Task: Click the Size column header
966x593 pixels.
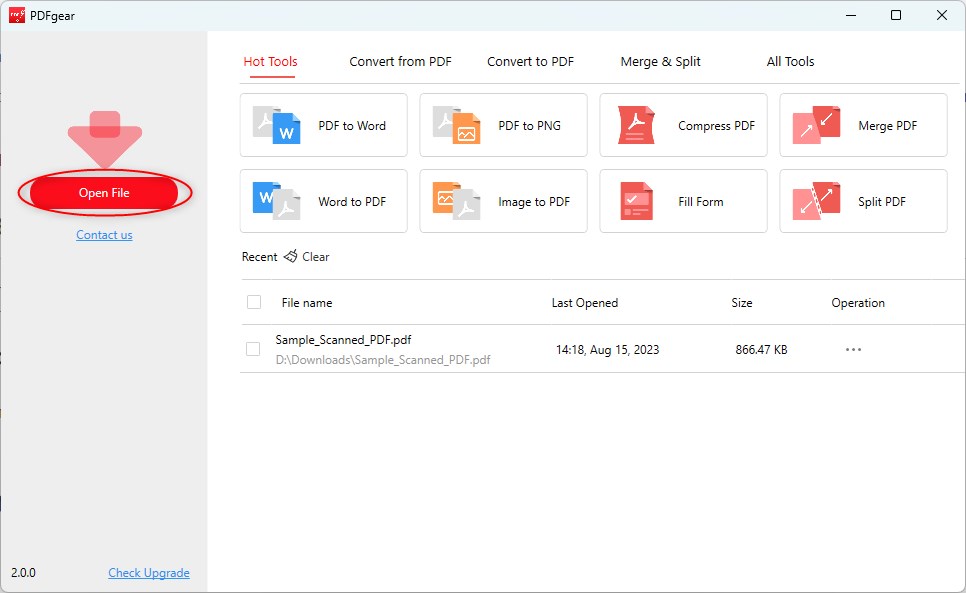Action: coord(742,302)
